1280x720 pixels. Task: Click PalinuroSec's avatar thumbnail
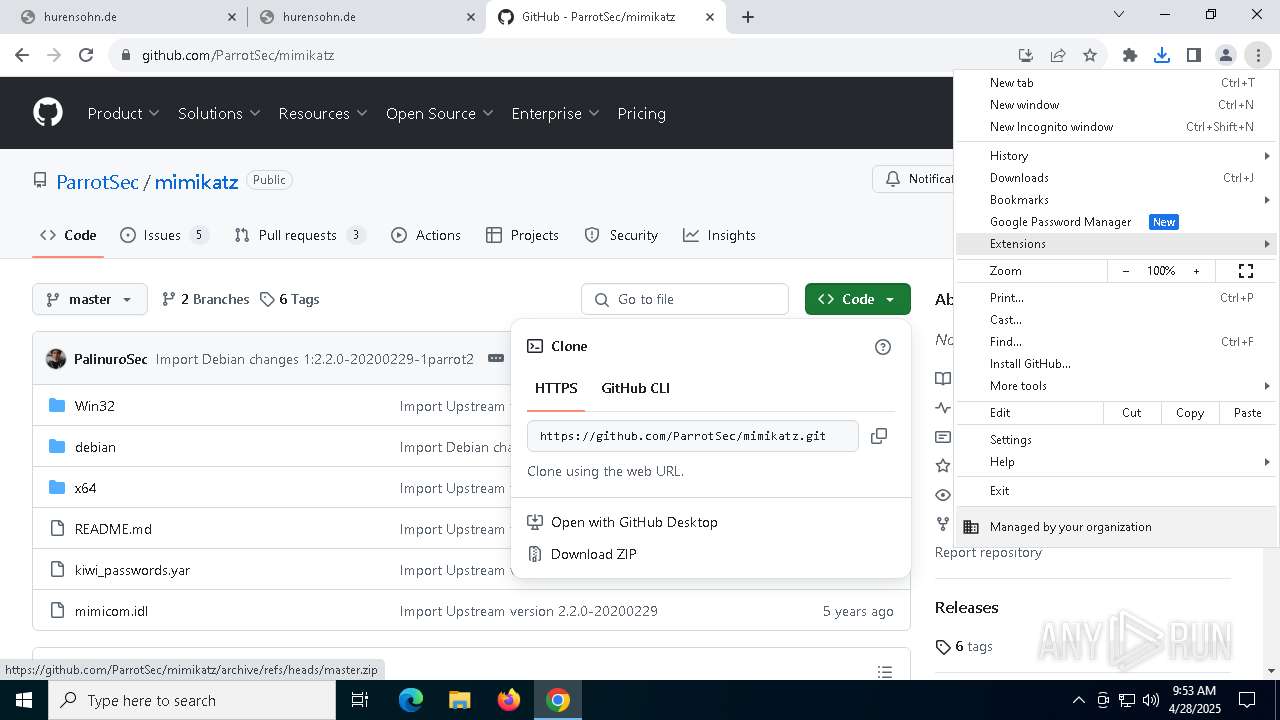pos(56,359)
